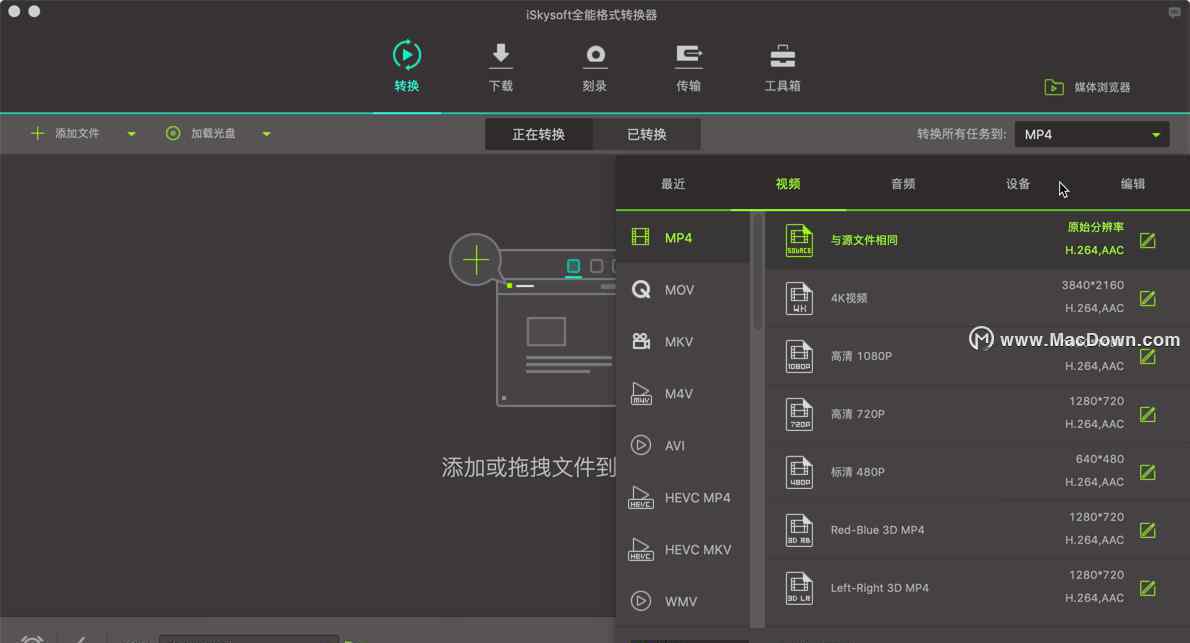Open the 传输 transfer section
The width and height of the screenshot is (1190, 643).
point(688,66)
